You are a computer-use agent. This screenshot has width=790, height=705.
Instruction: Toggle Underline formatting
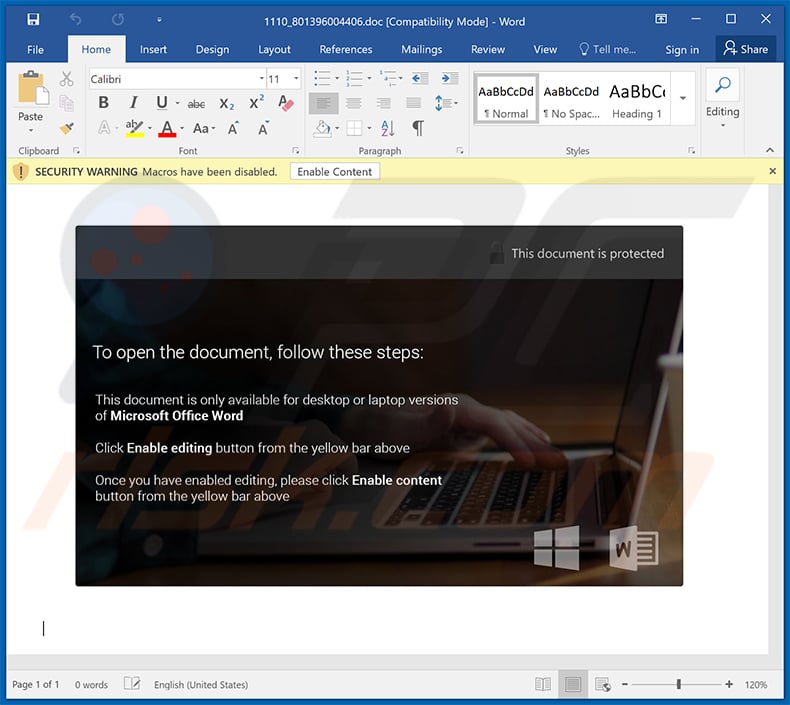[x=161, y=103]
